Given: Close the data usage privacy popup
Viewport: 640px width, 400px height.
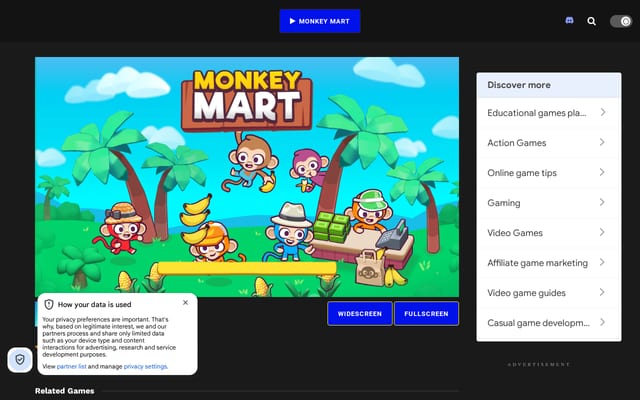Looking at the screenshot, I should pyautogui.click(x=185, y=302).
